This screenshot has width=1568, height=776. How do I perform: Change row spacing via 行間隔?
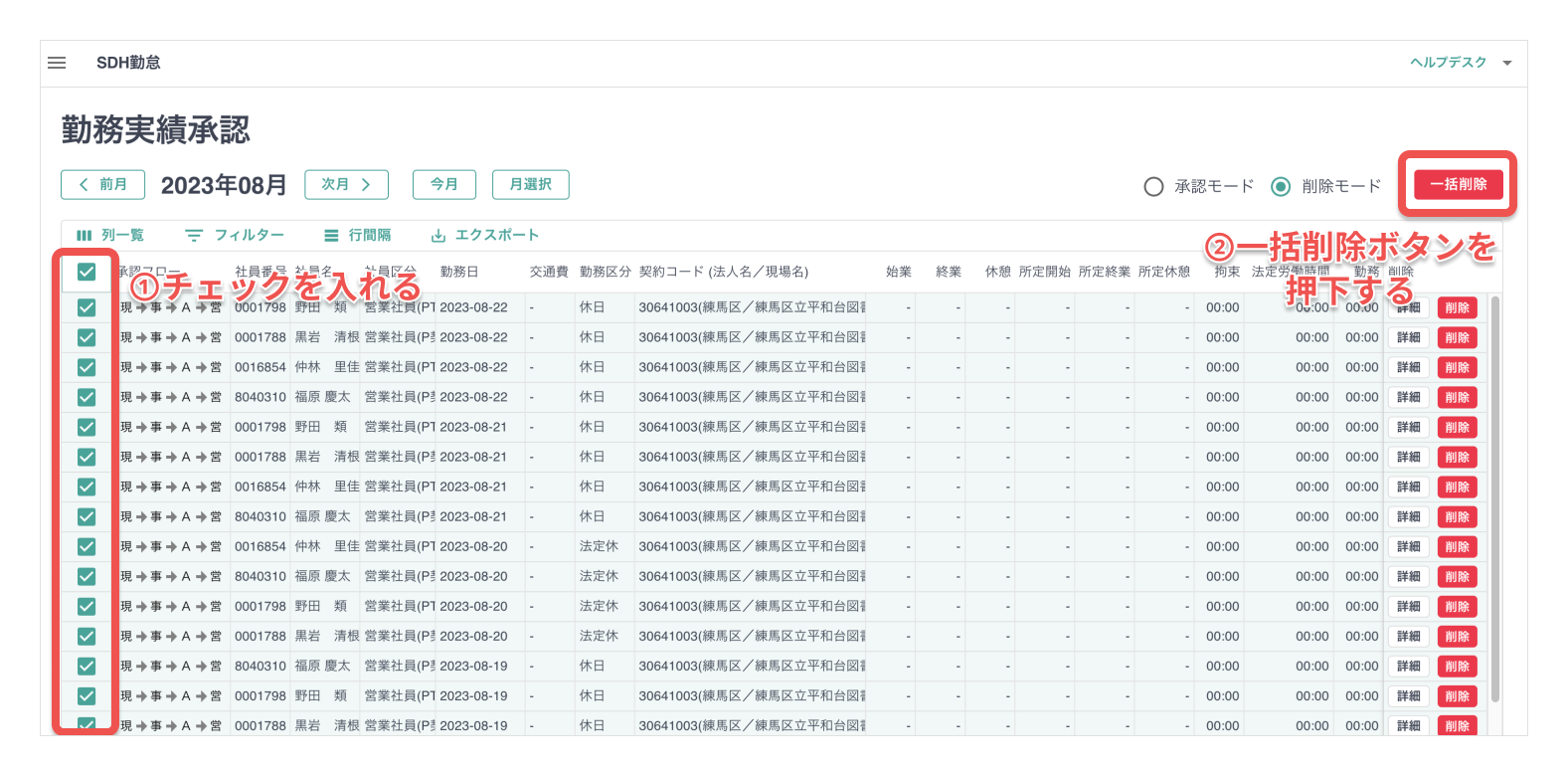(357, 236)
